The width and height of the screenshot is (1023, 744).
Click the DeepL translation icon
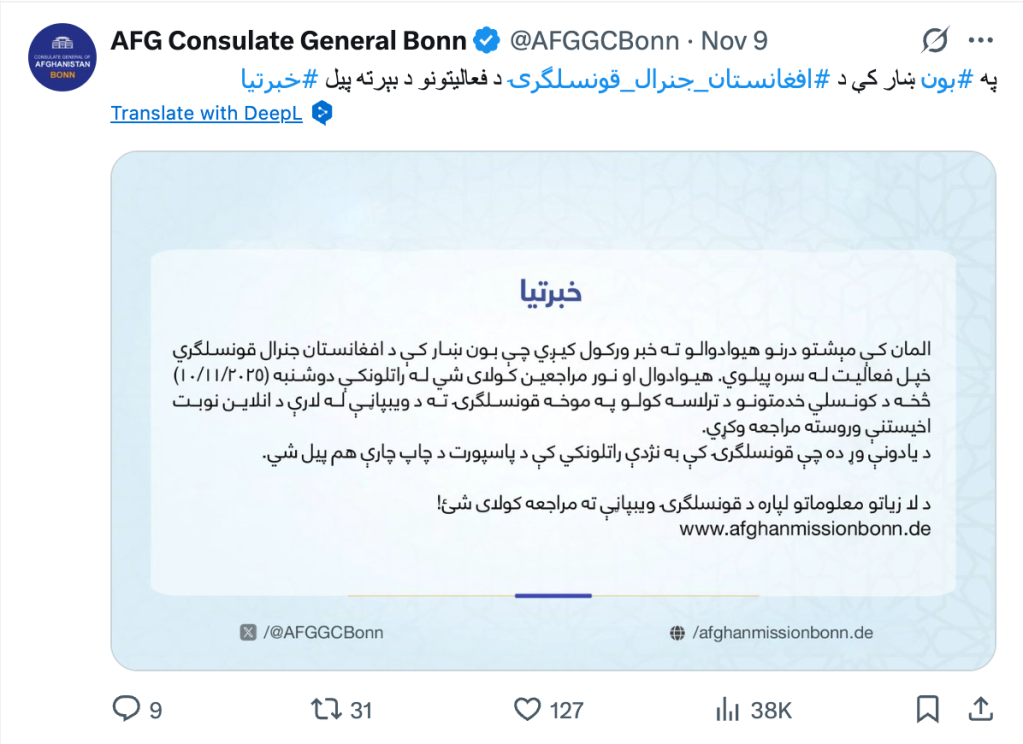coord(321,114)
